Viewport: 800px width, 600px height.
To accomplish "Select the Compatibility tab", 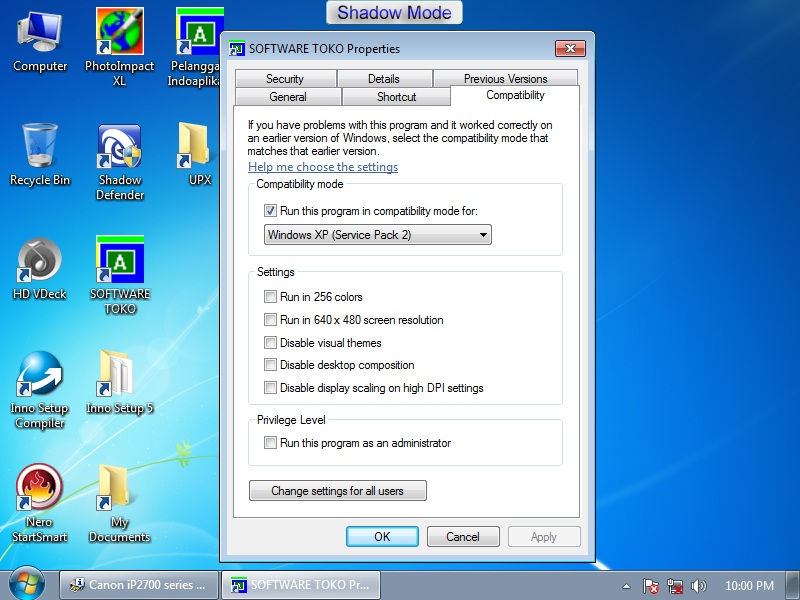I will [x=515, y=95].
